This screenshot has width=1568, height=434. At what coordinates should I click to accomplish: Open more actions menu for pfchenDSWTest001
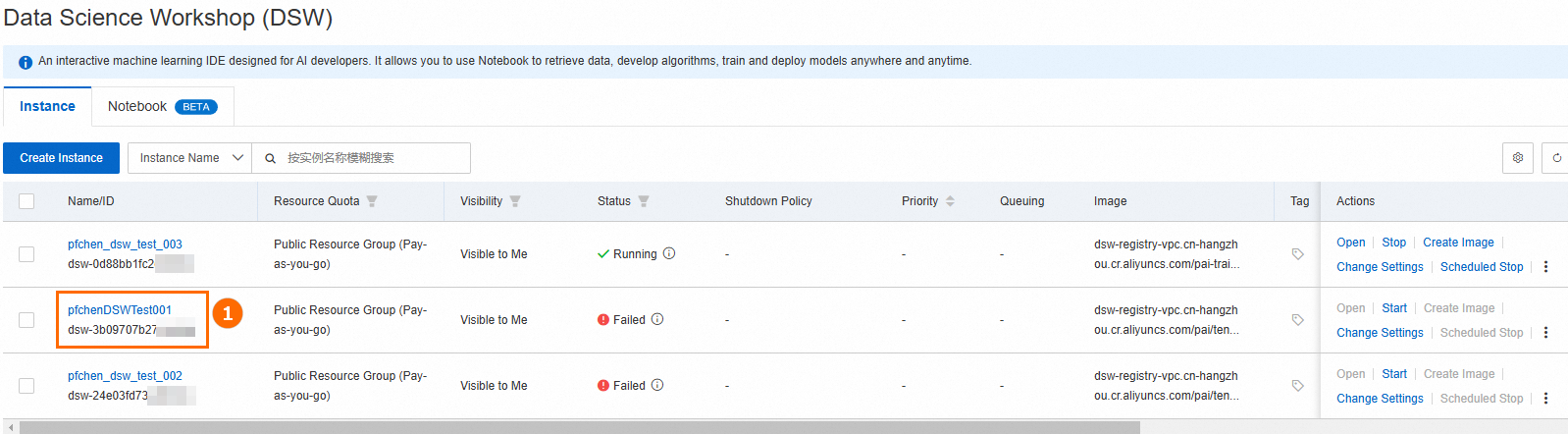click(x=1545, y=333)
